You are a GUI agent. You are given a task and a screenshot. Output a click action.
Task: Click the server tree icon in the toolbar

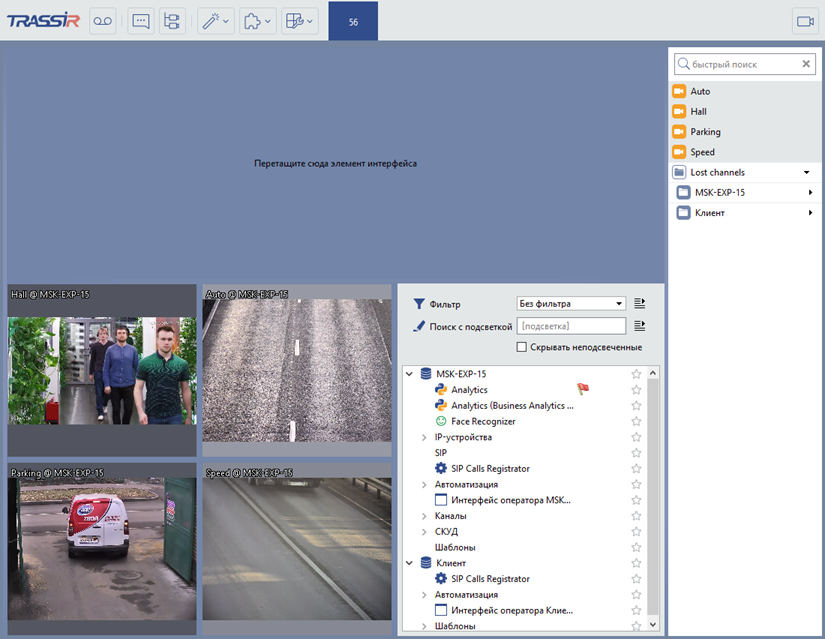172,20
